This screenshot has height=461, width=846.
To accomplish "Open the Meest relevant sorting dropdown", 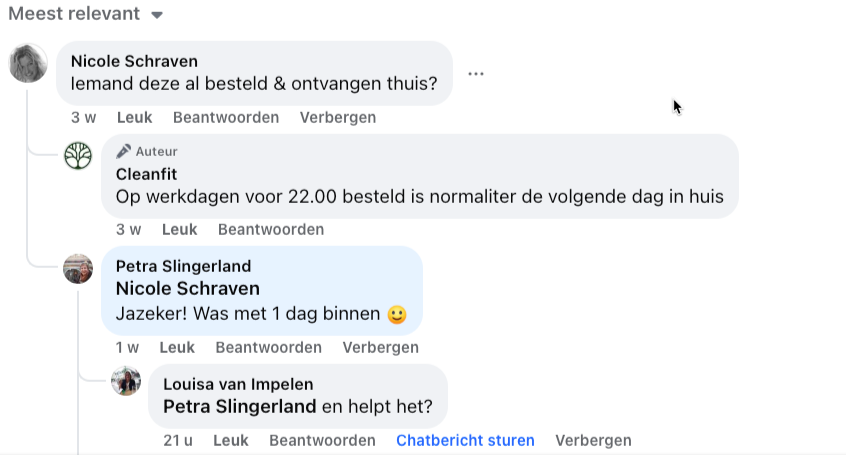I will pyautogui.click(x=85, y=13).
